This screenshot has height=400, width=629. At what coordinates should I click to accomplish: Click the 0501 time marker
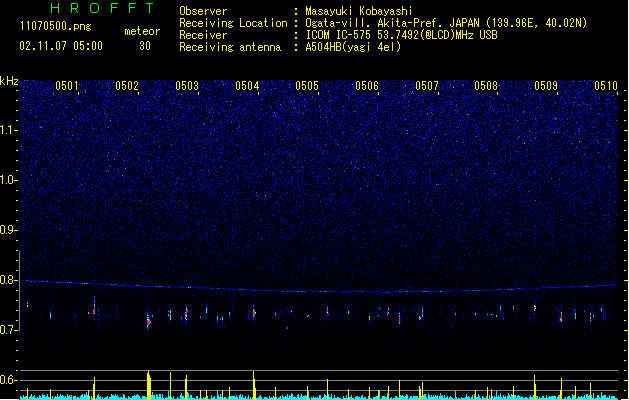pos(67,86)
